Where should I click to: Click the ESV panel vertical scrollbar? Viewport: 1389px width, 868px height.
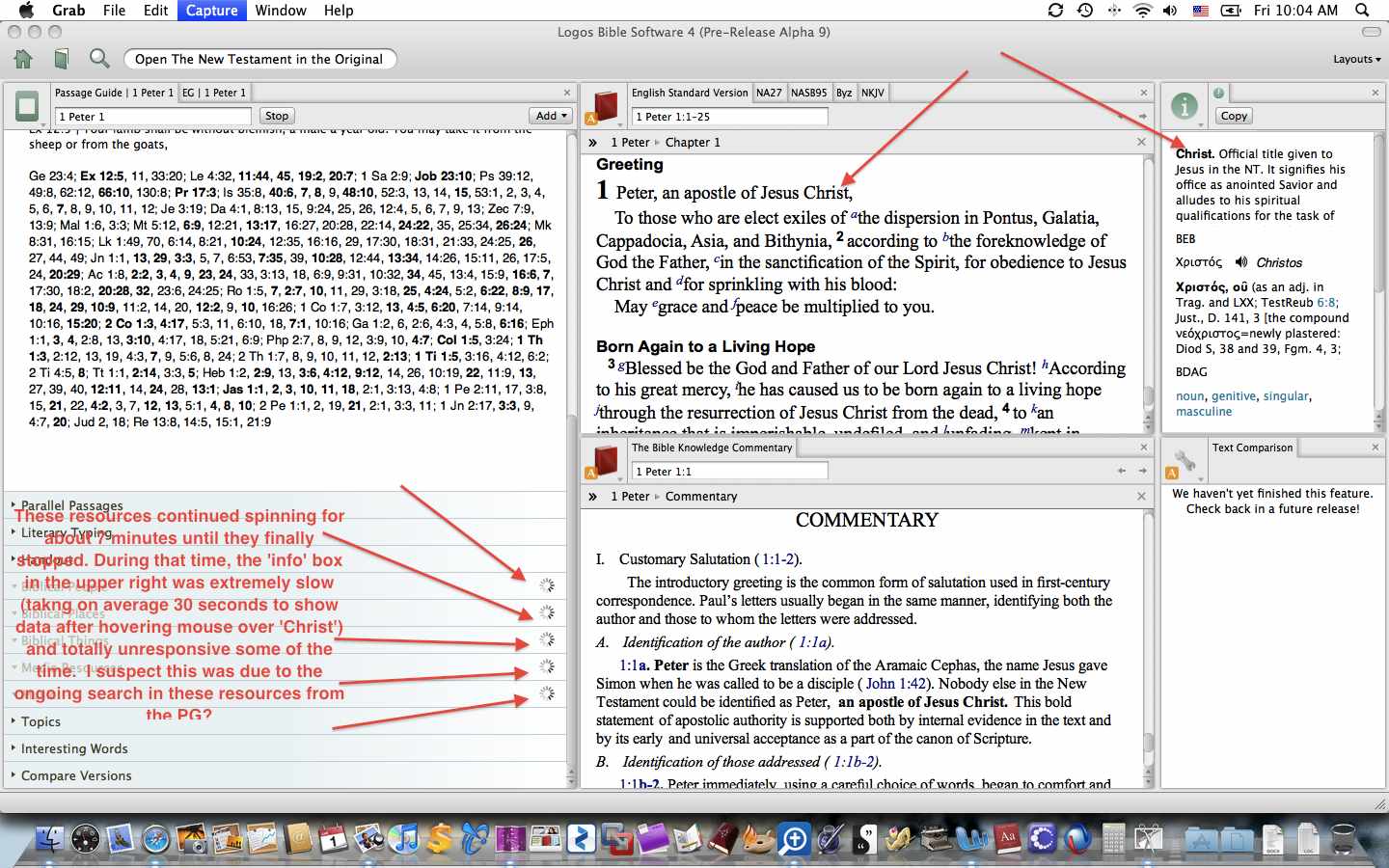[1149, 293]
